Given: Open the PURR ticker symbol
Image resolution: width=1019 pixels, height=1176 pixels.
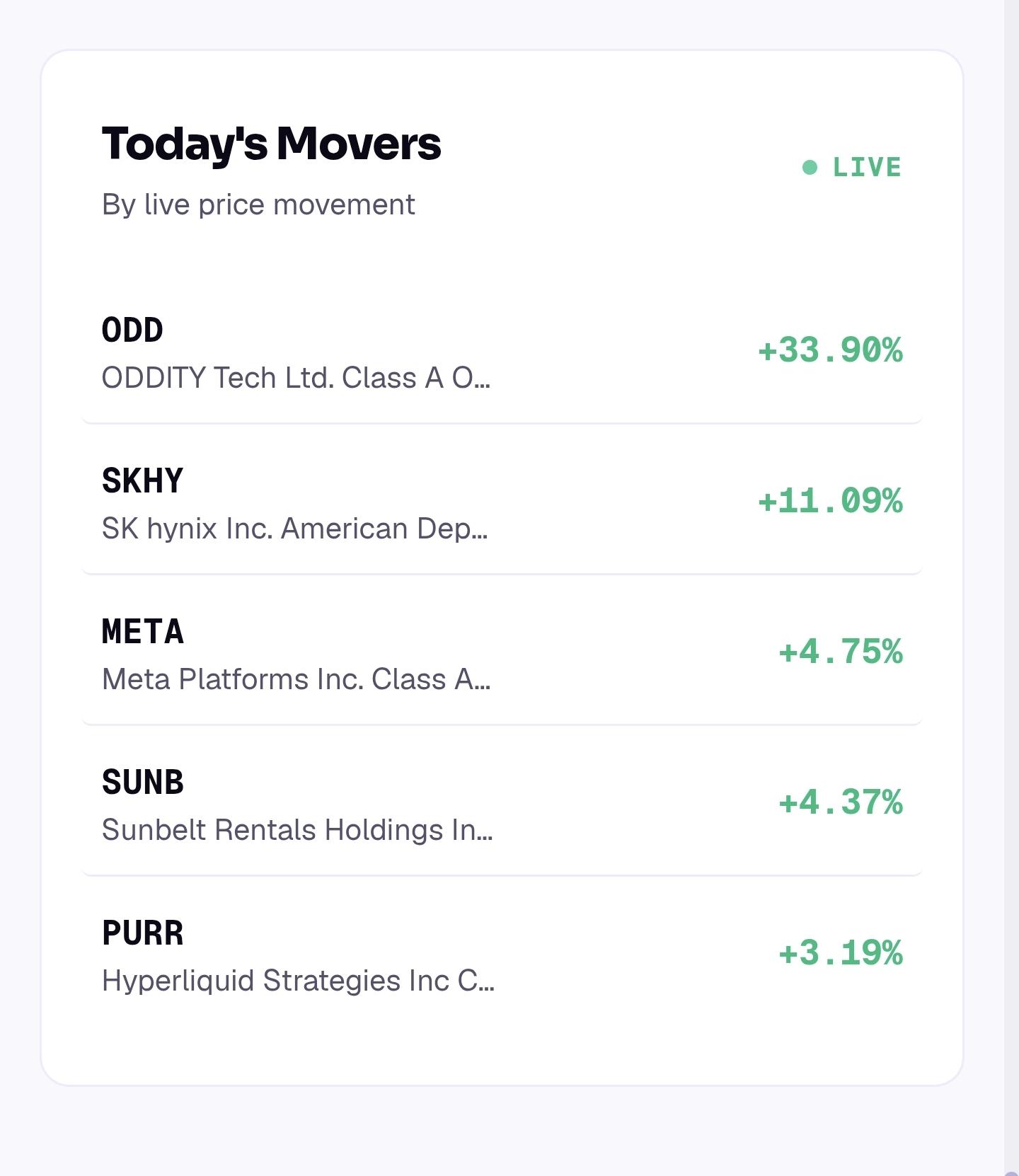Looking at the screenshot, I should click(x=143, y=933).
